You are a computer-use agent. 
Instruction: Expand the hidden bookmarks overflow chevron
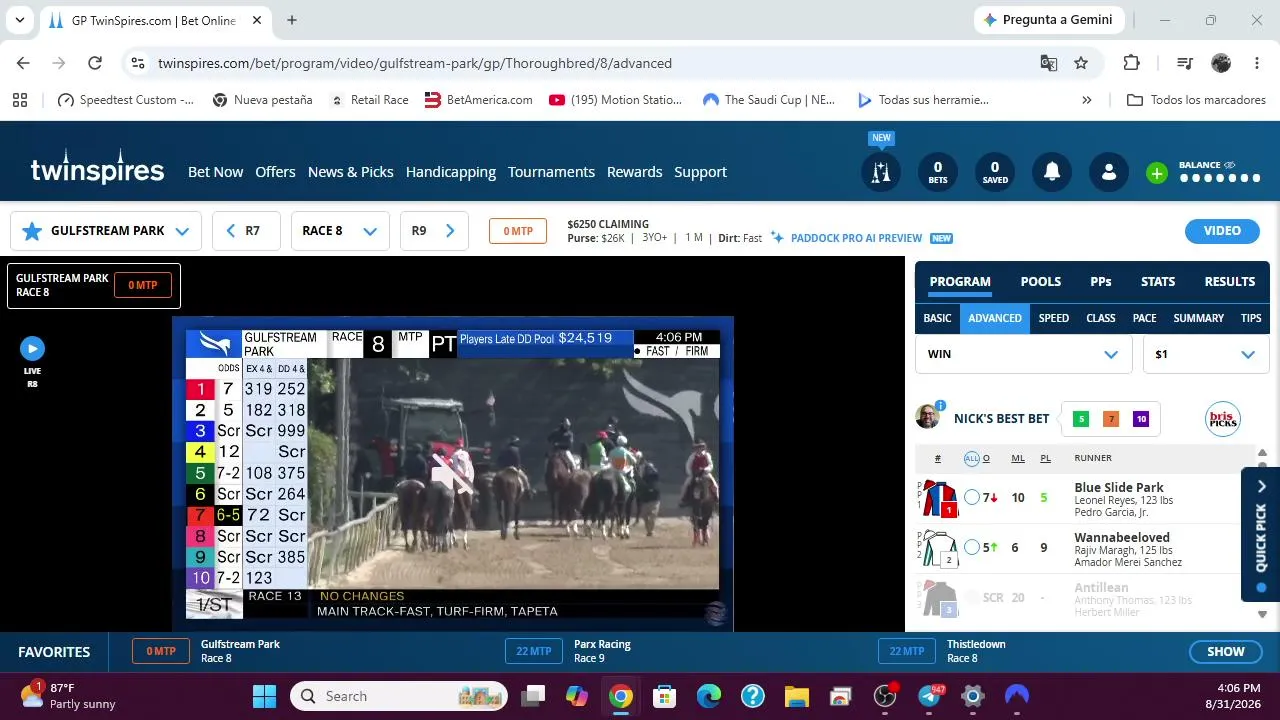click(x=1087, y=100)
